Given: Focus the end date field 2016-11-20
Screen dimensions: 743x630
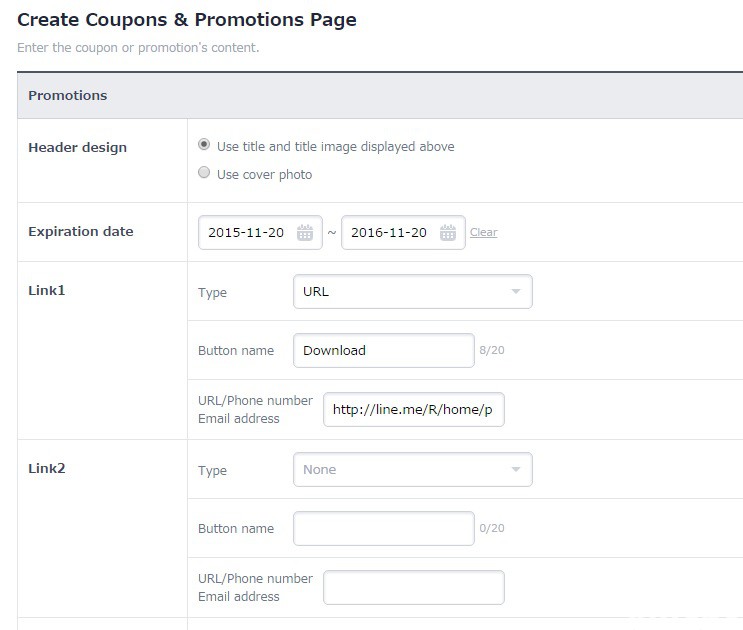Looking at the screenshot, I should (403, 232).
